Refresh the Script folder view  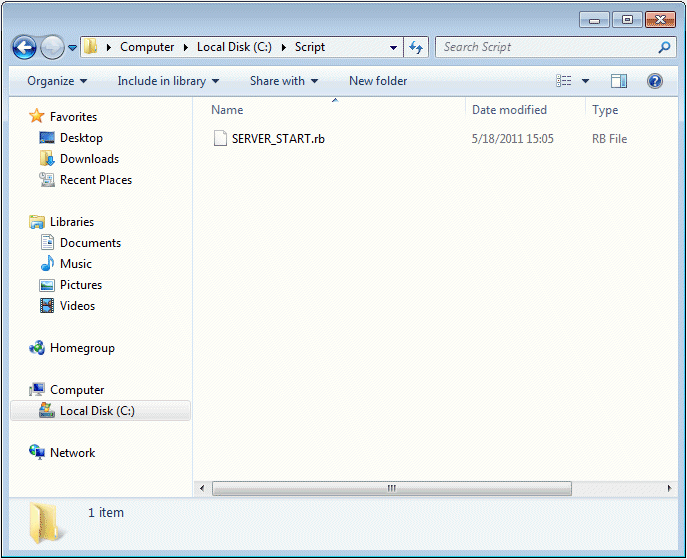[415, 47]
